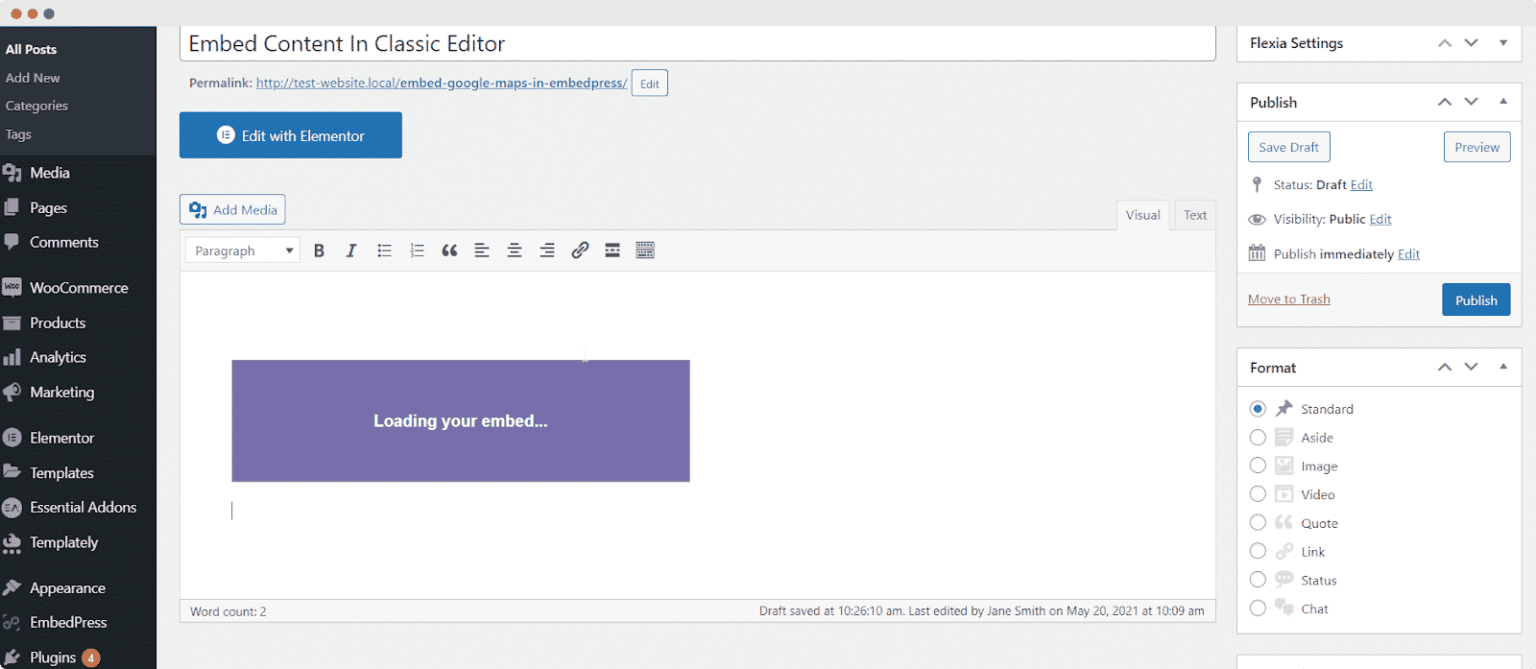
Task: Align text to center
Action: pyautogui.click(x=514, y=250)
